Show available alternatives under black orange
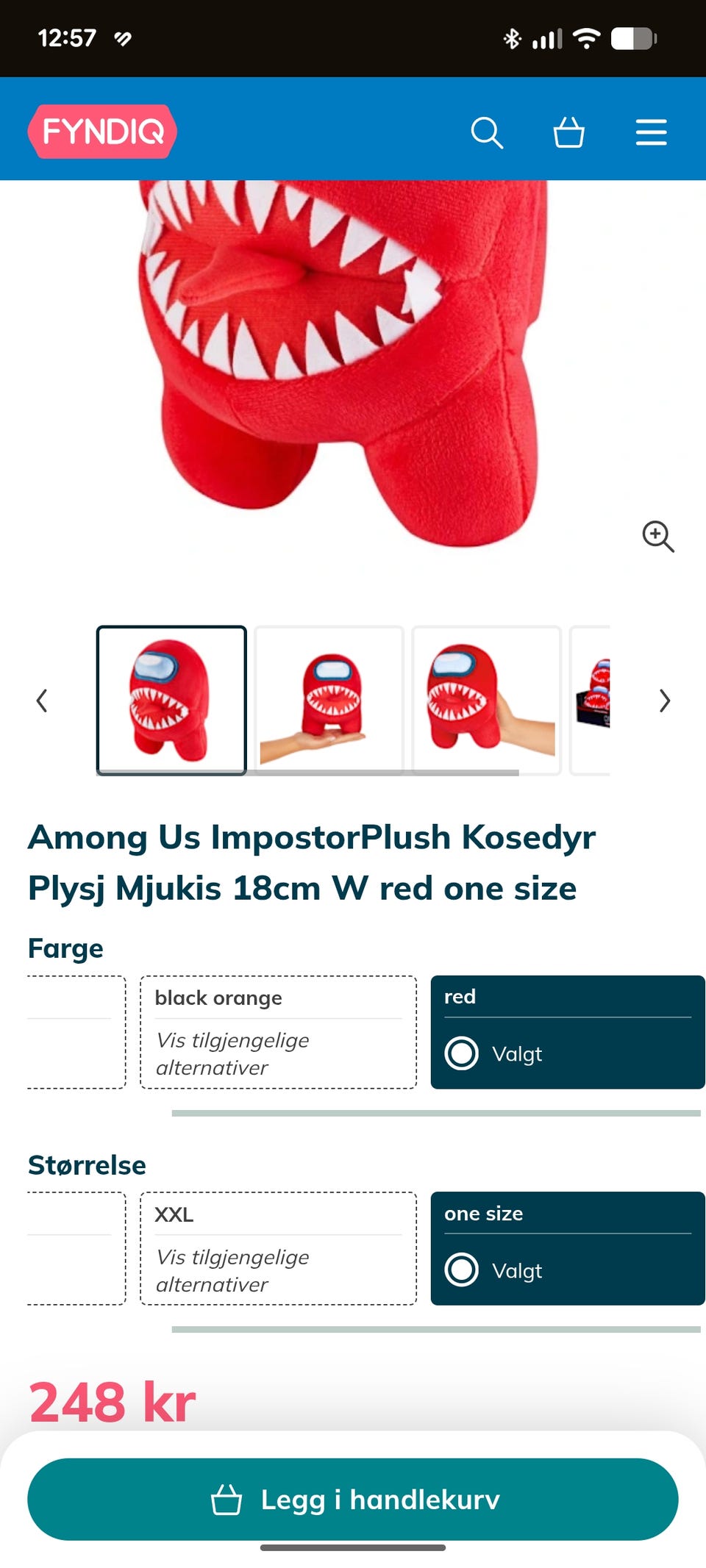 pos(232,1053)
